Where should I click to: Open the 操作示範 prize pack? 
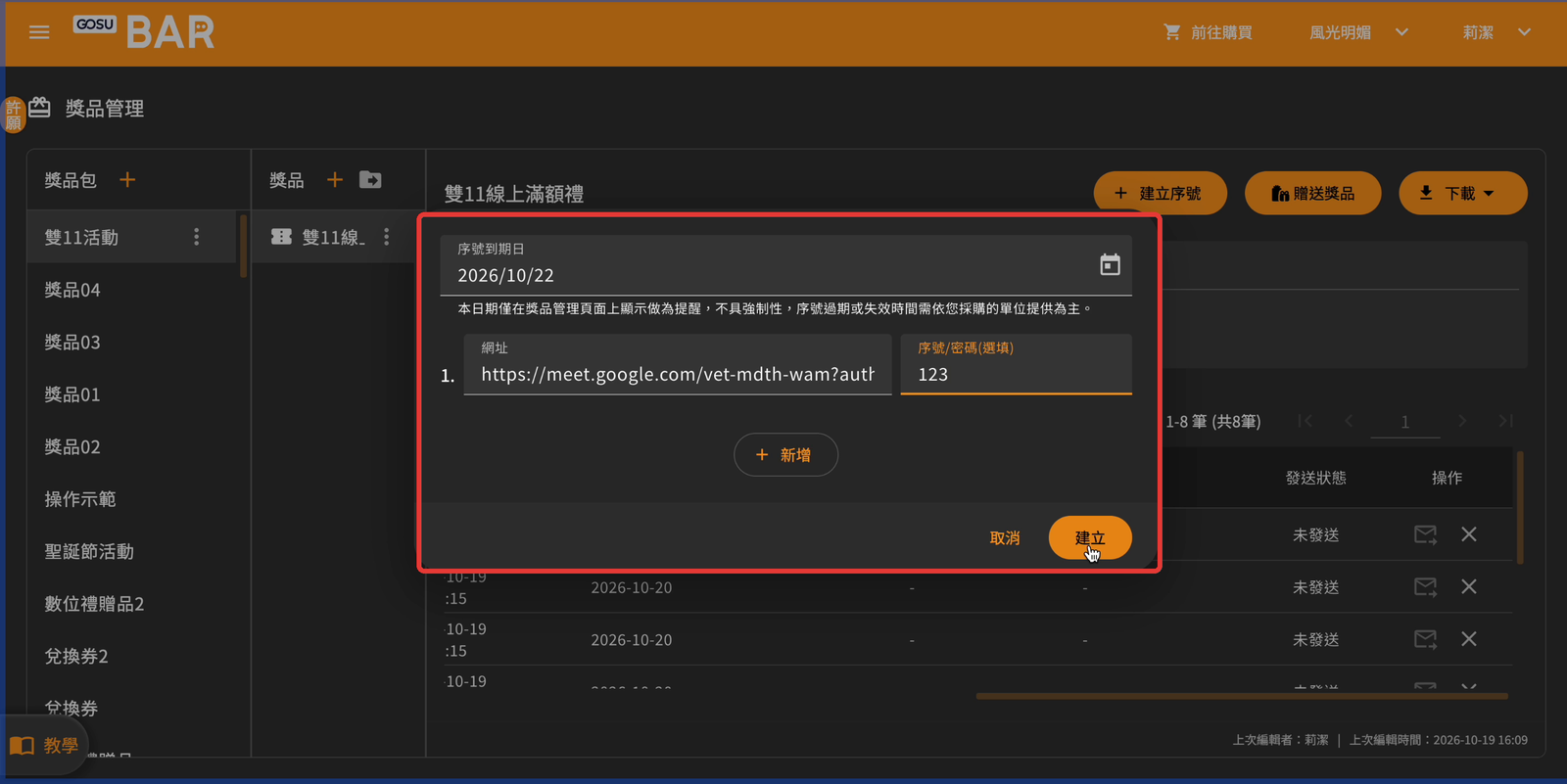(132, 499)
